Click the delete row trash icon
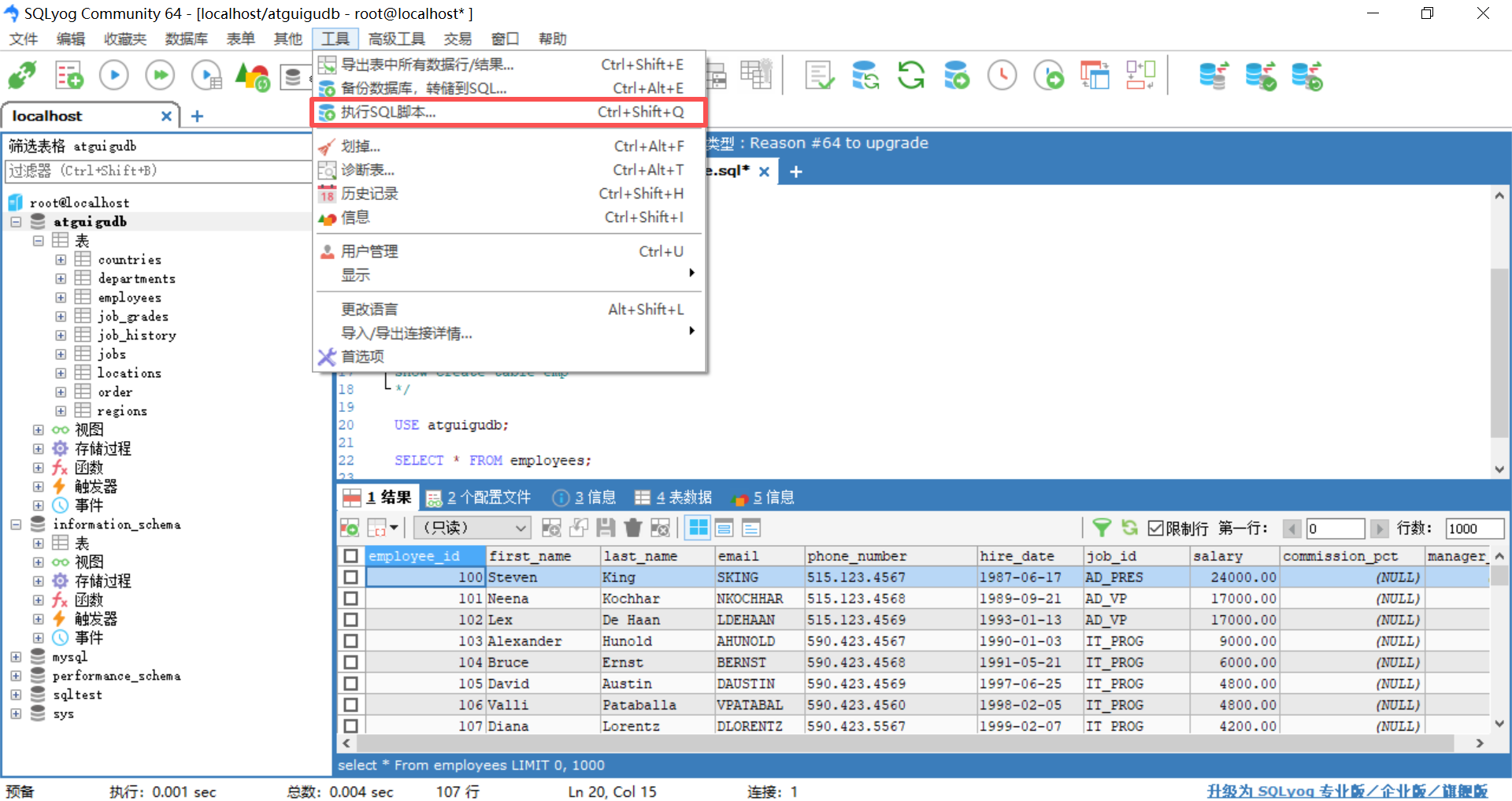 (633, 528)
